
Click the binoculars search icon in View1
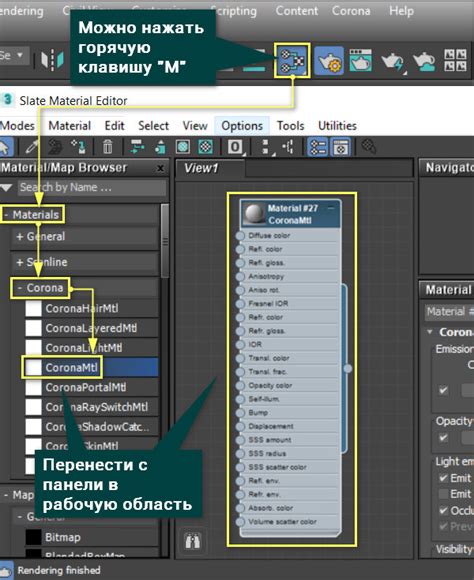click(x=193, y=541)
